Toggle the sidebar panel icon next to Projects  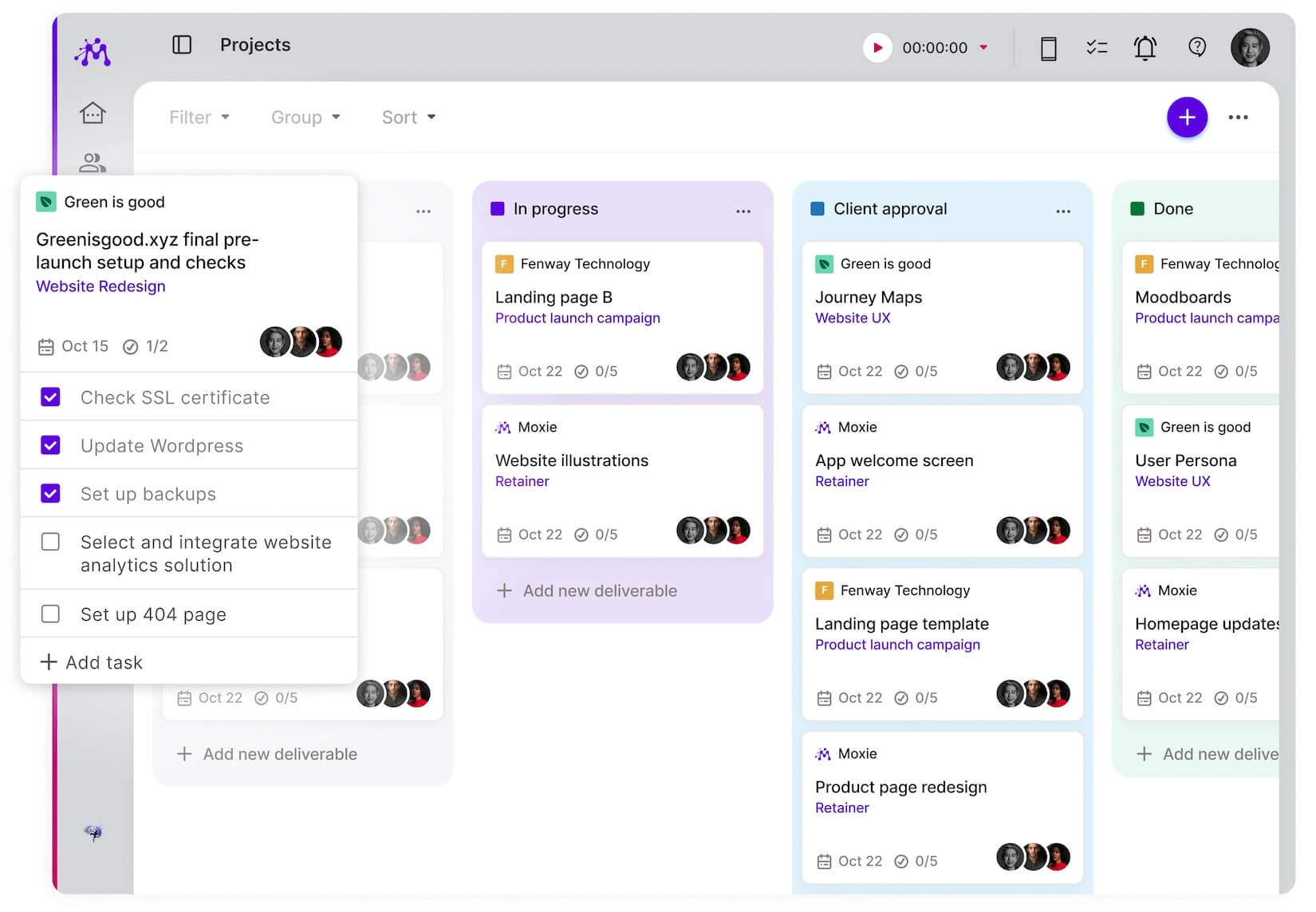click(182, 45)
